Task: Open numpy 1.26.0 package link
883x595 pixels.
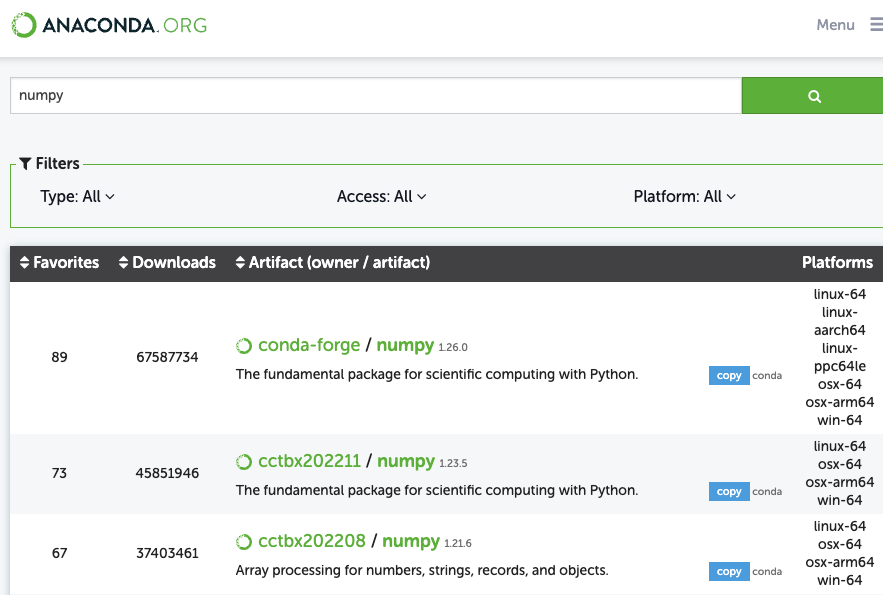Action: (x=405, y=345)
